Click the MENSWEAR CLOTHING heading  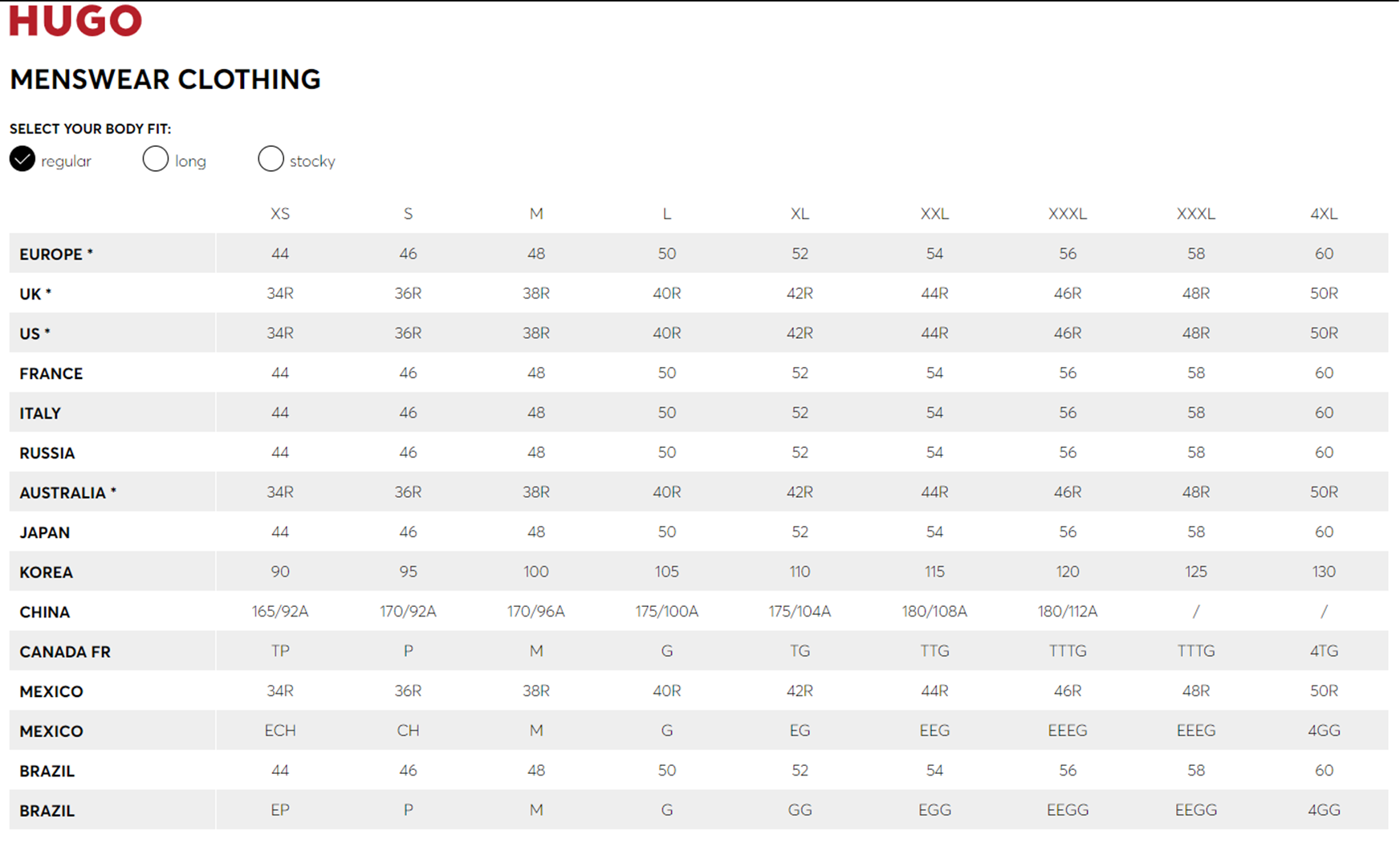click(x=165, y=79)
